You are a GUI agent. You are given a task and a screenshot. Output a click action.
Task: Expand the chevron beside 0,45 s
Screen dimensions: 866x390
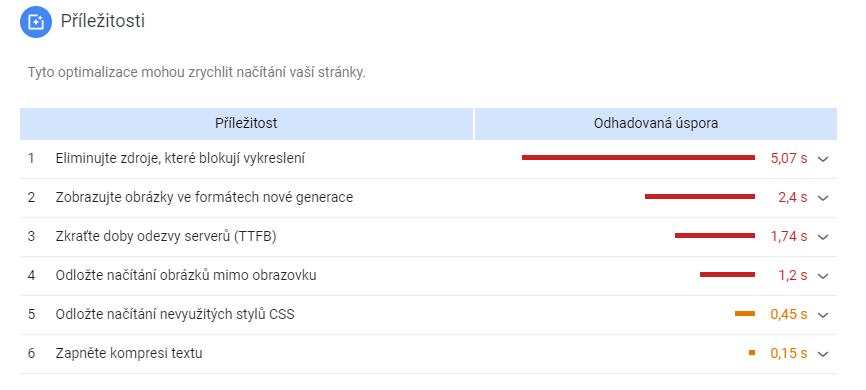823,315
